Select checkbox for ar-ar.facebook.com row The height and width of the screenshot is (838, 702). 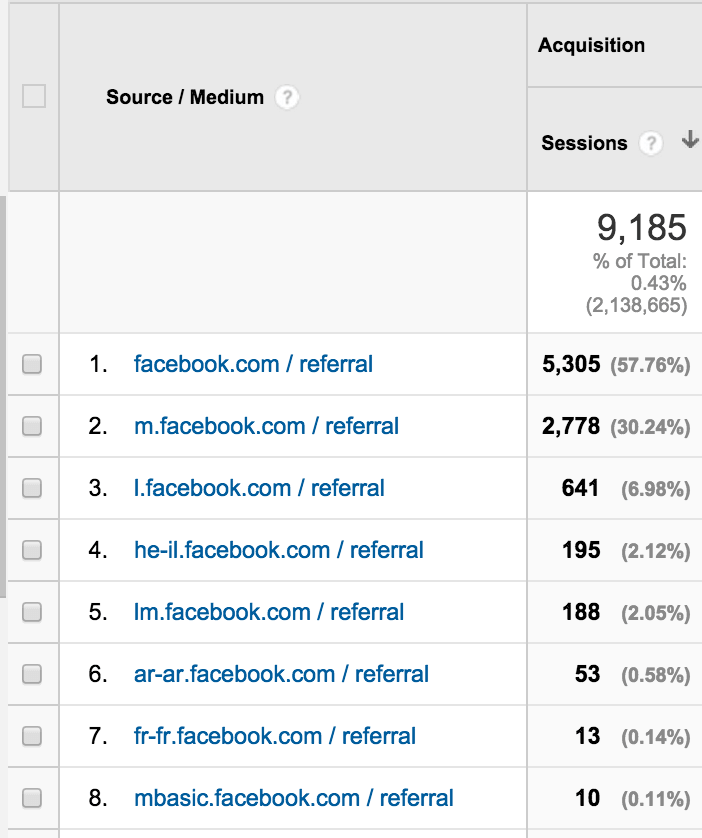[x=32, y=674]
